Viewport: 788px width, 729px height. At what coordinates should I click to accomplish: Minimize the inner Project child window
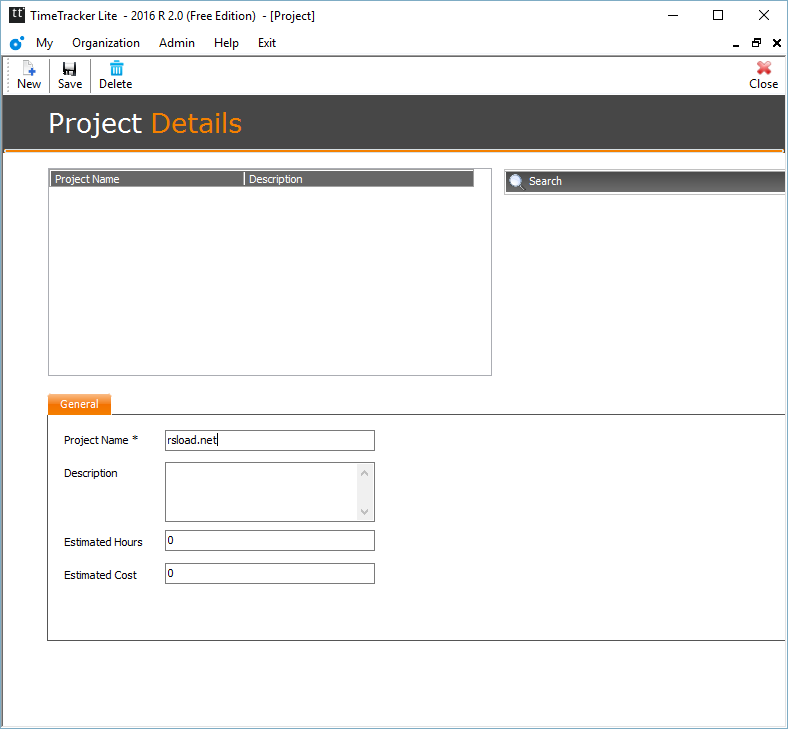[x=737, y=43]
